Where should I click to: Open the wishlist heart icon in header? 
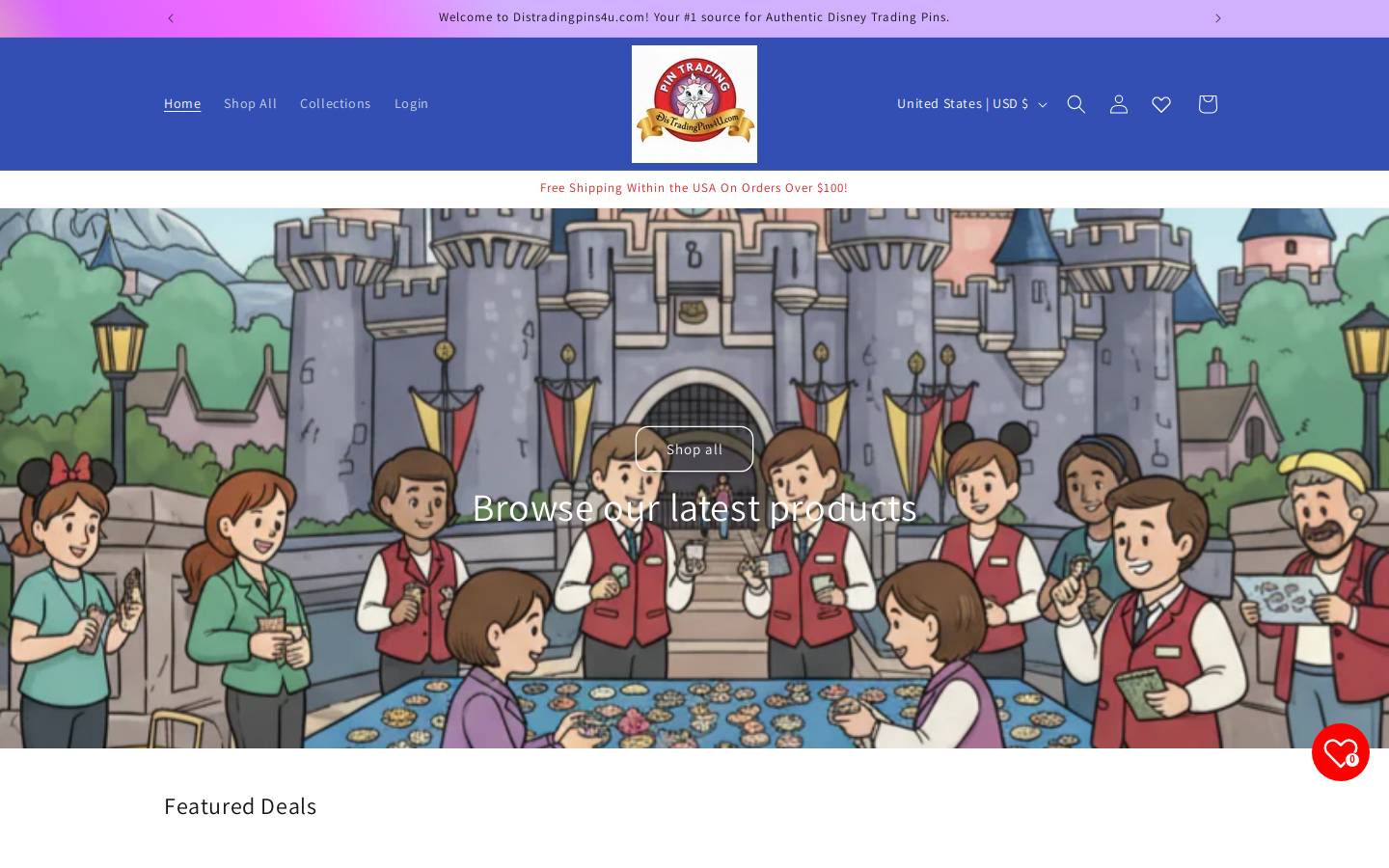tap(1161, 104)
